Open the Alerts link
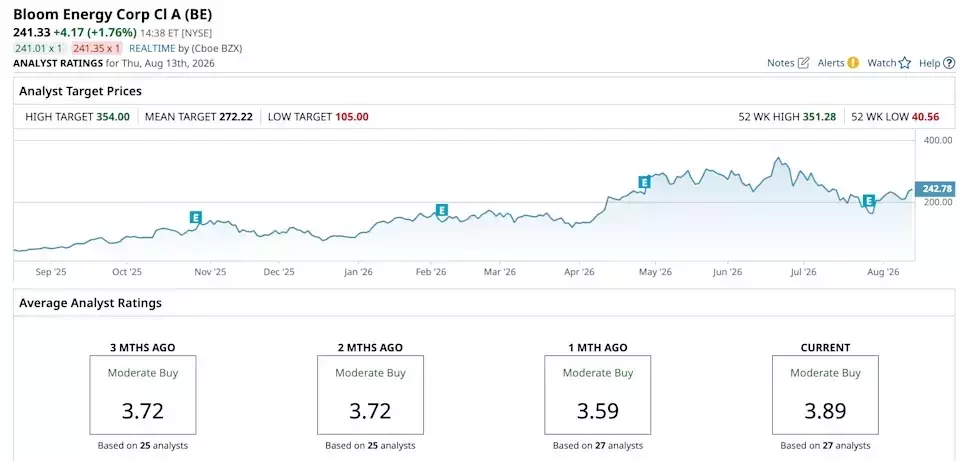Viewport: 960px width, 461px height. coord(831,63)
